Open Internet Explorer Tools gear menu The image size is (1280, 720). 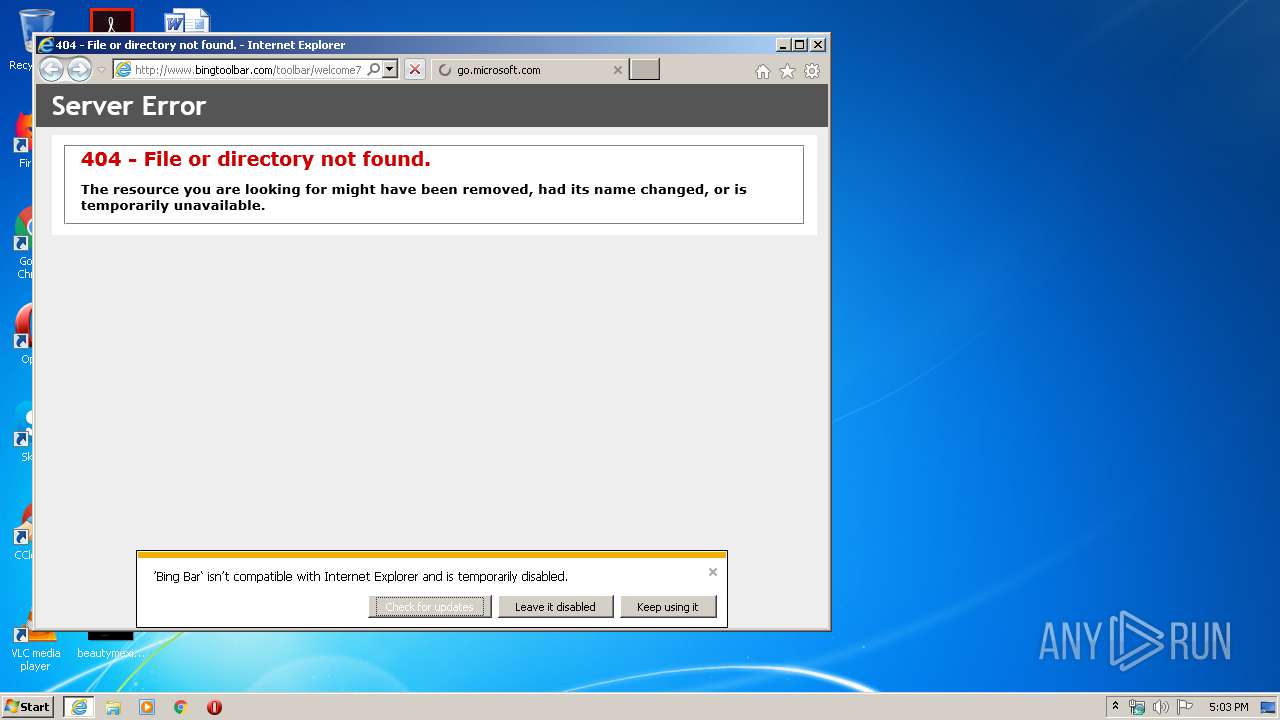(x=812, y=71)
